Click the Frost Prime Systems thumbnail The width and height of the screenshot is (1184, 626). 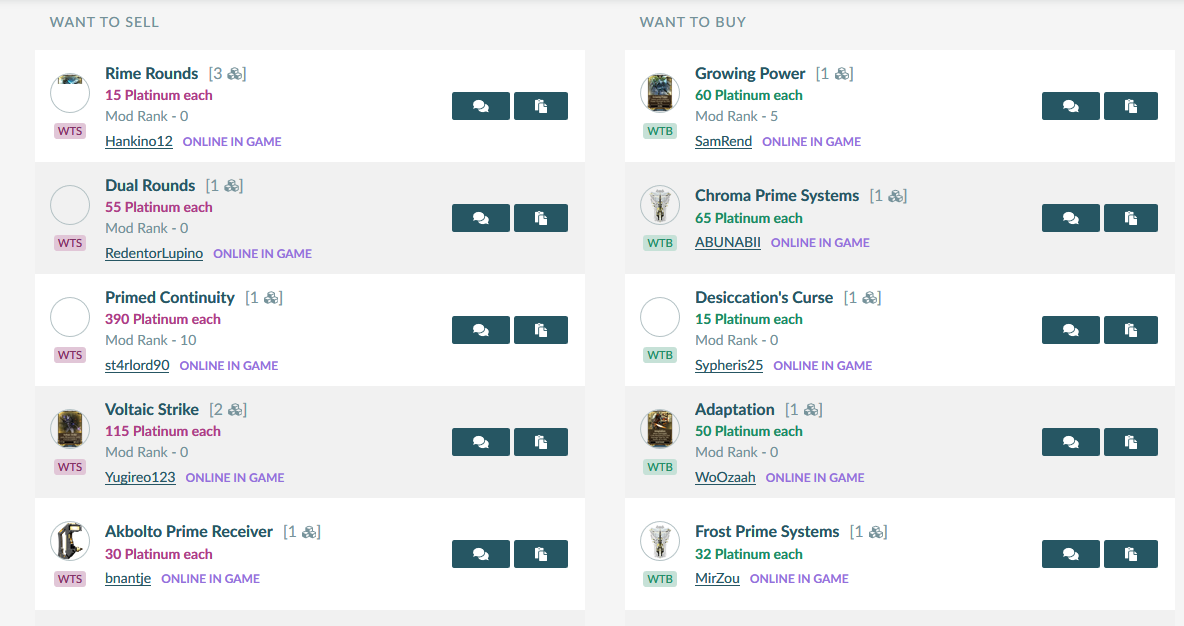tap(660, 541)
